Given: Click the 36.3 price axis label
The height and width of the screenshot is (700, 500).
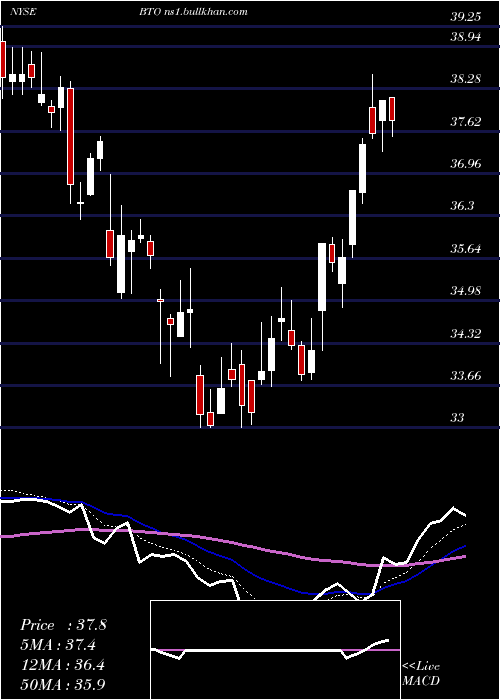Looking at the screenshot, I should click(x=462, y=207).
